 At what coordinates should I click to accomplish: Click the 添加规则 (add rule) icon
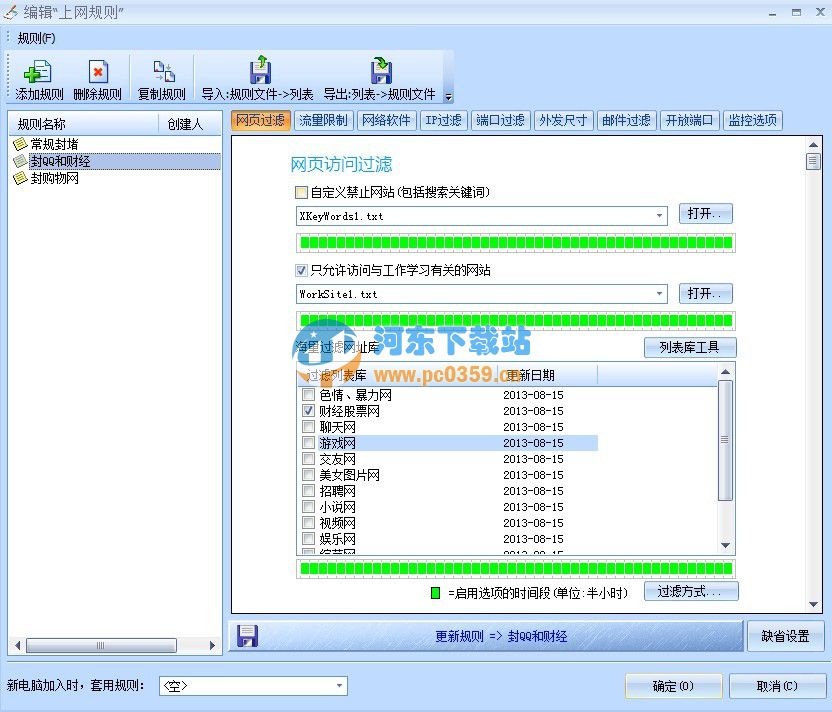point(36,71)
